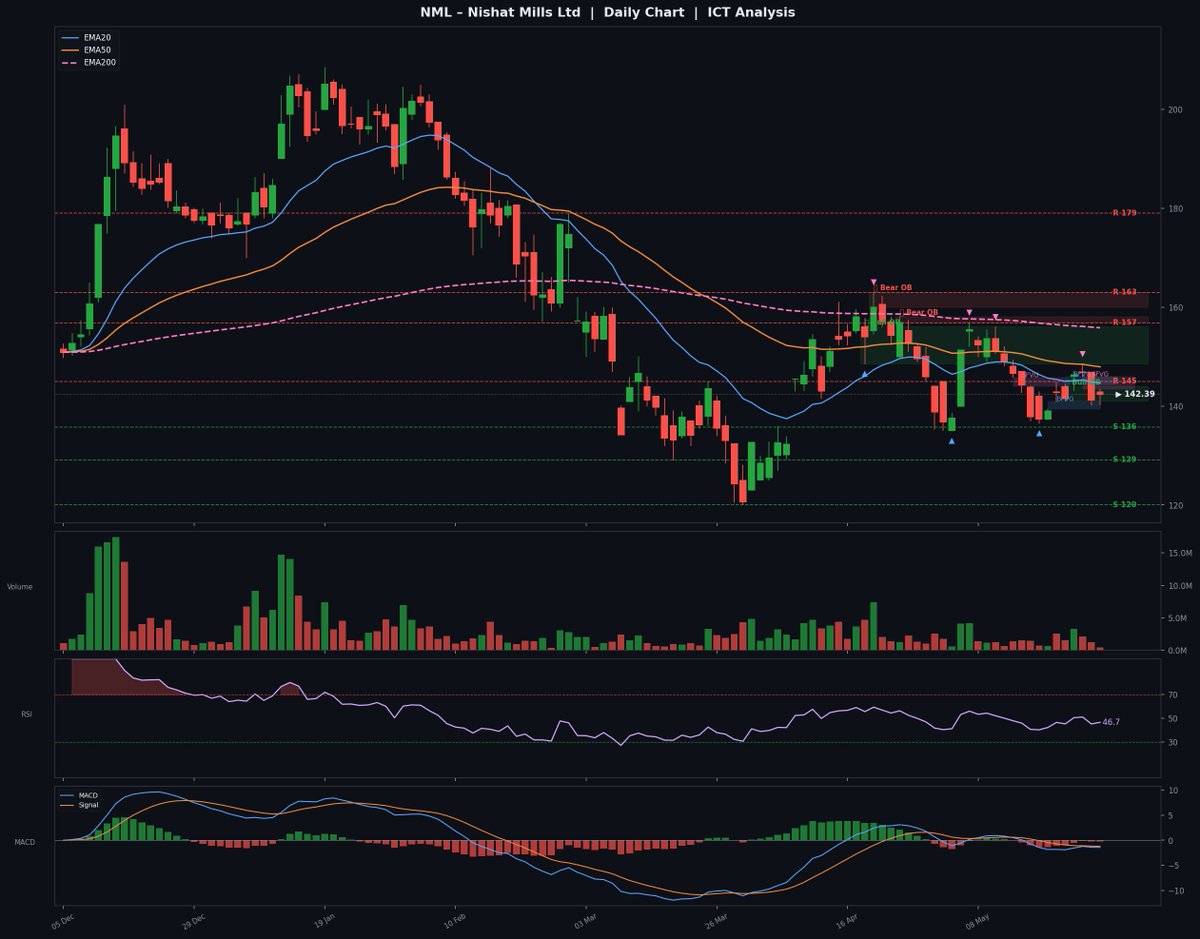Screen dimensions: 1200x939
Task: Click the orange EMA50 legend line sample
Action: click(70, 49)
